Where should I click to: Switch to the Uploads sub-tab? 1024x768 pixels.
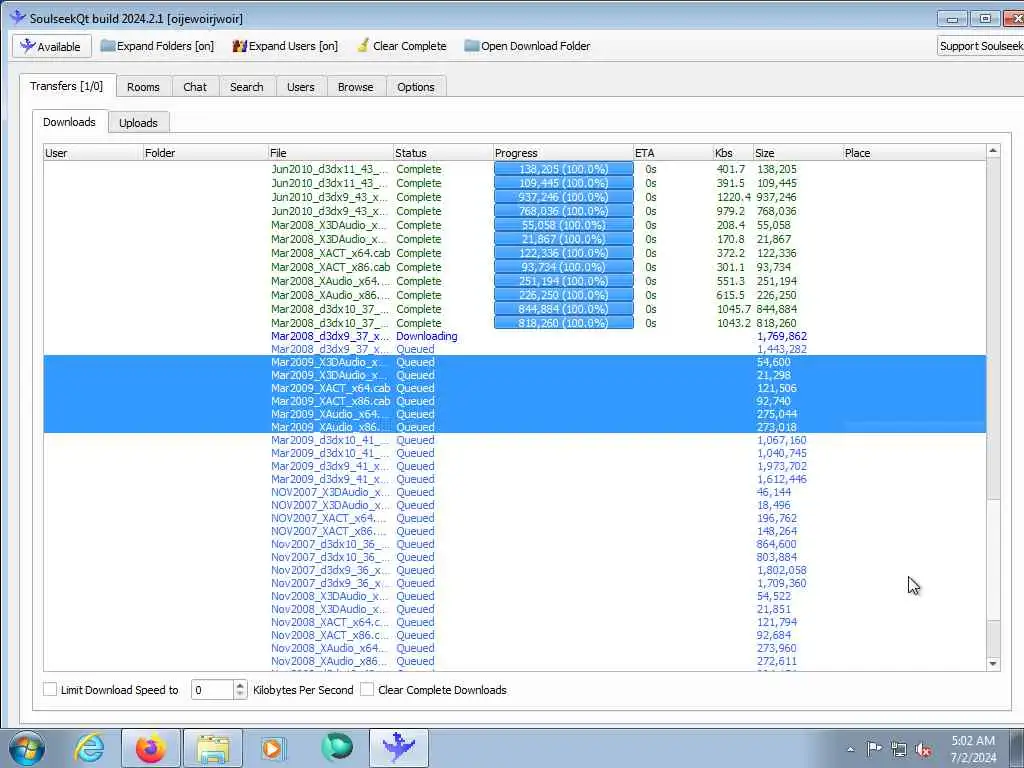tap(138, 123)
